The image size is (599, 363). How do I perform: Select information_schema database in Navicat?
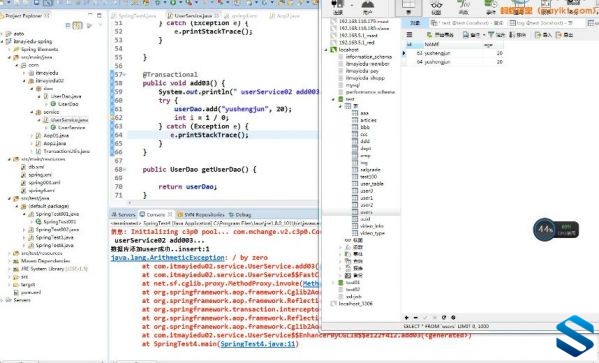point(369,57)
